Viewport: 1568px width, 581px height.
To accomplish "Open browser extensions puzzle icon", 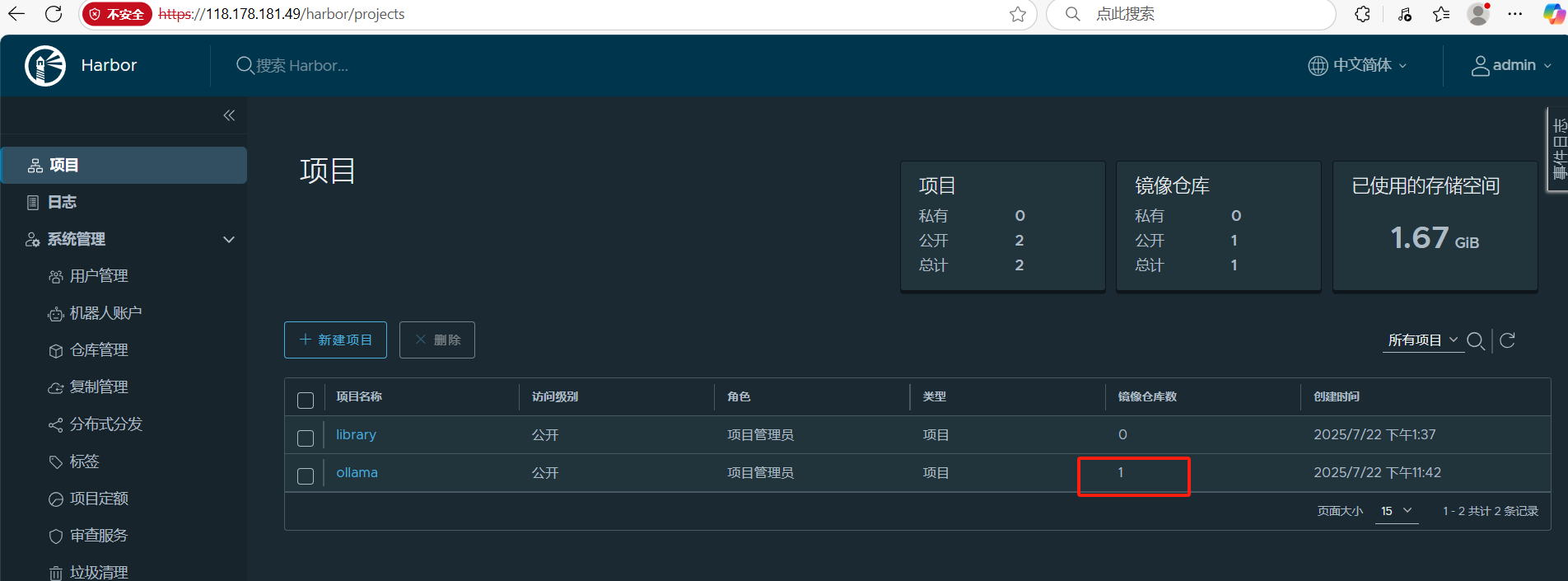I will coord(1363,14).
